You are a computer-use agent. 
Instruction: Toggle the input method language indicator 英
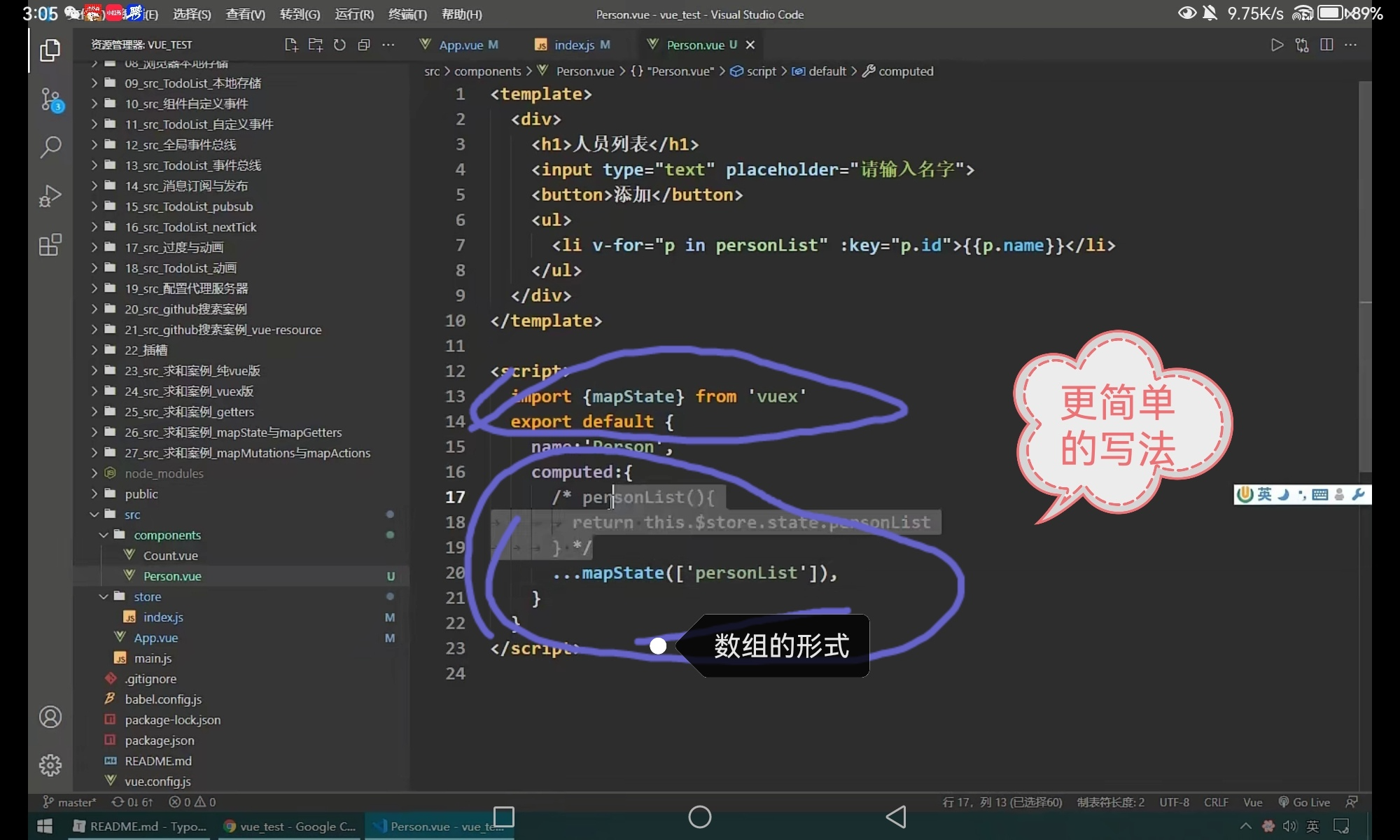tap(1264, 494)
